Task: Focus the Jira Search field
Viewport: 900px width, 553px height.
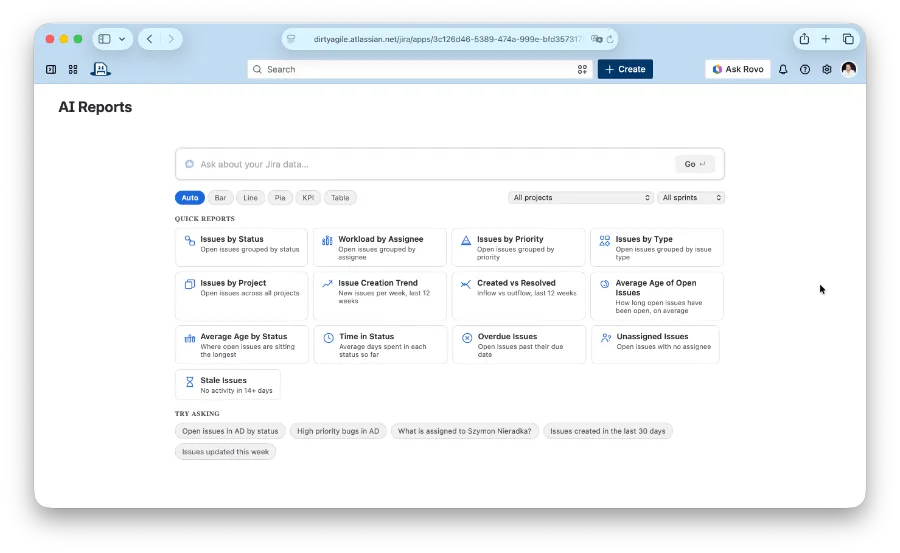Action: point(420,69)
